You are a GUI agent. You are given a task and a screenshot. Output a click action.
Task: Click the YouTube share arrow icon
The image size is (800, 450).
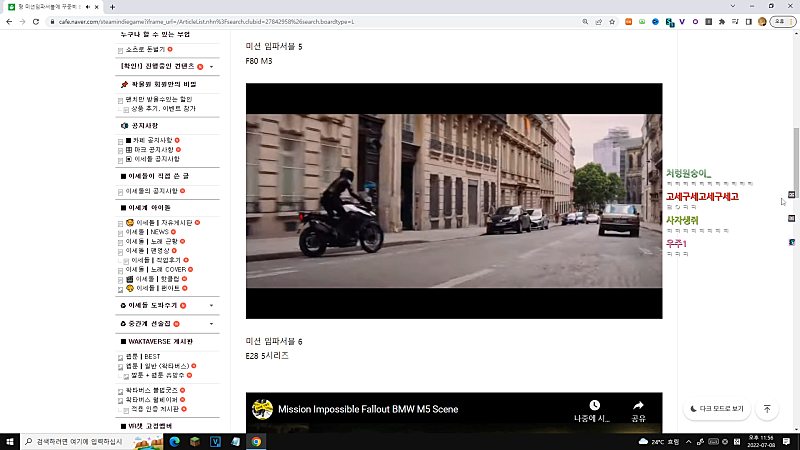[x=638, y=406]
